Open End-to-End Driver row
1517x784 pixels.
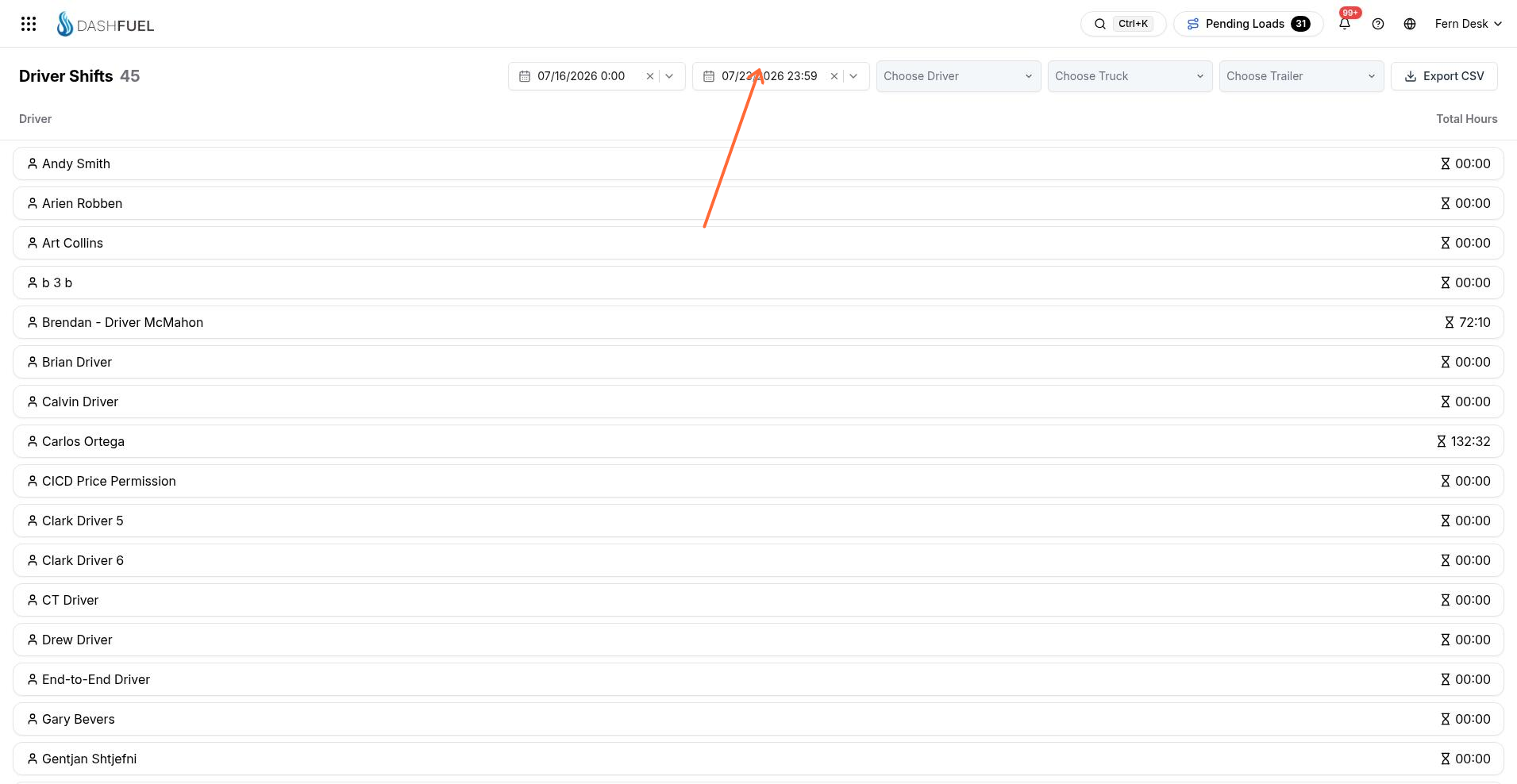(758, 679)
